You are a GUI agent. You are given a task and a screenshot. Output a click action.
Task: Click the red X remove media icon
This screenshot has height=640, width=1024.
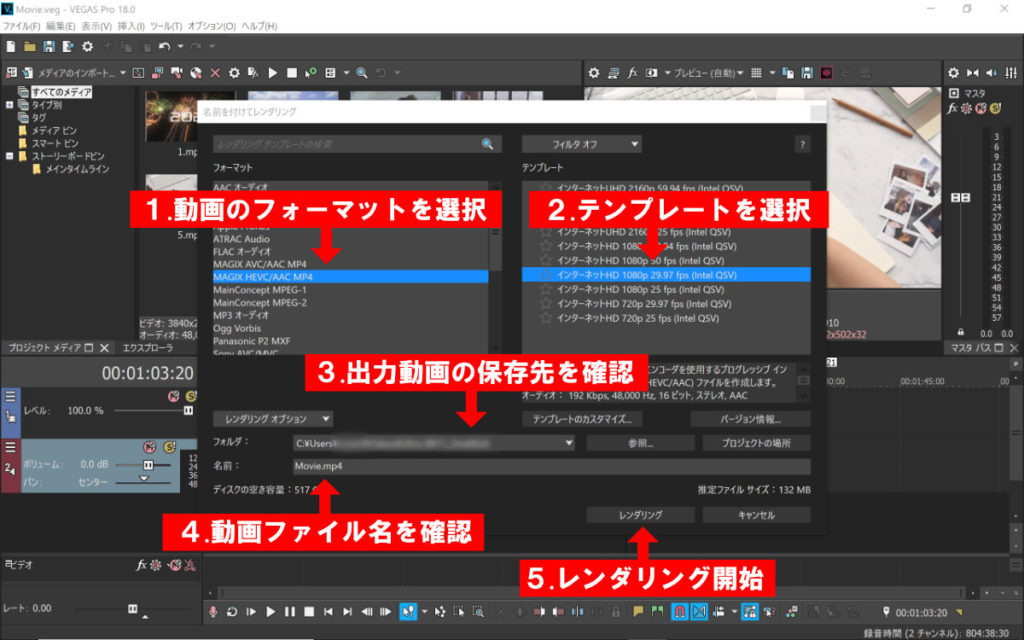pyautogui.click(x=214, y=73)
